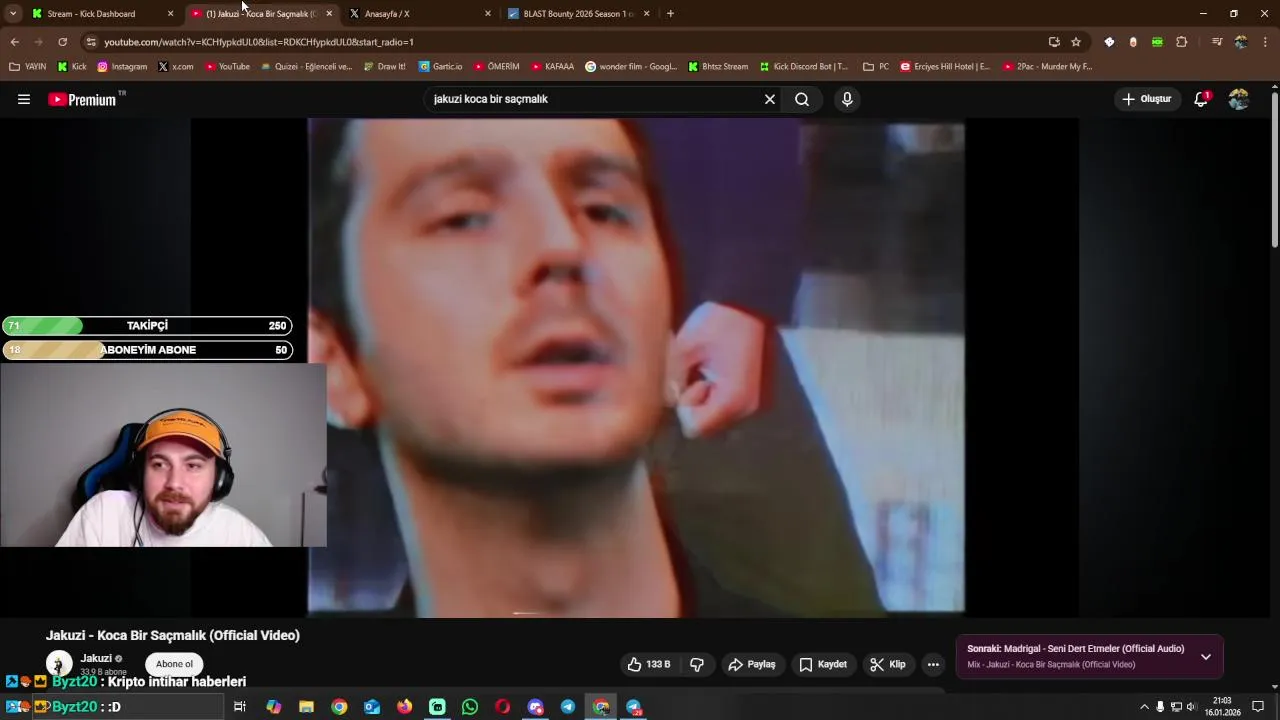
Task: Open the YouTube account avatar menu
Action: point(1239,99)
